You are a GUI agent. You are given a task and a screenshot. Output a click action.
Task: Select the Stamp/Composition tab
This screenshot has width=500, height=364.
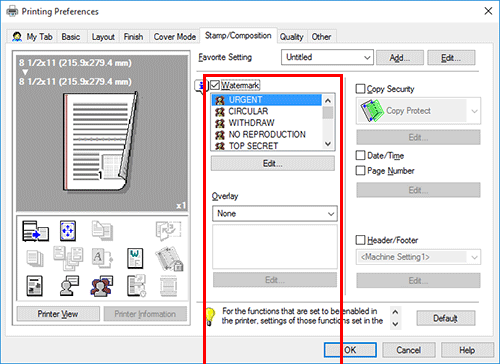[x=238, y=35]
